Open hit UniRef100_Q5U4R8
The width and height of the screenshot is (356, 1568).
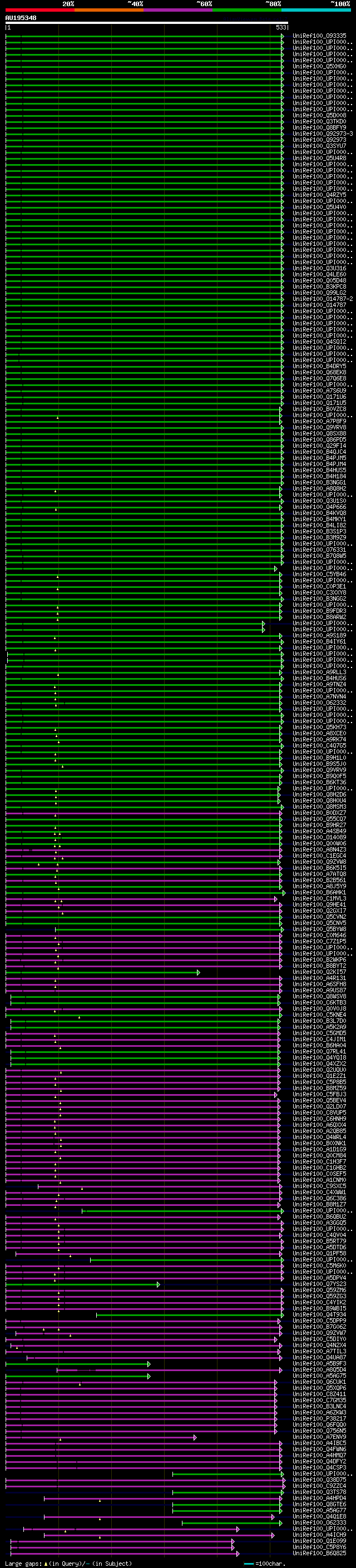click(x=319, y=159)
